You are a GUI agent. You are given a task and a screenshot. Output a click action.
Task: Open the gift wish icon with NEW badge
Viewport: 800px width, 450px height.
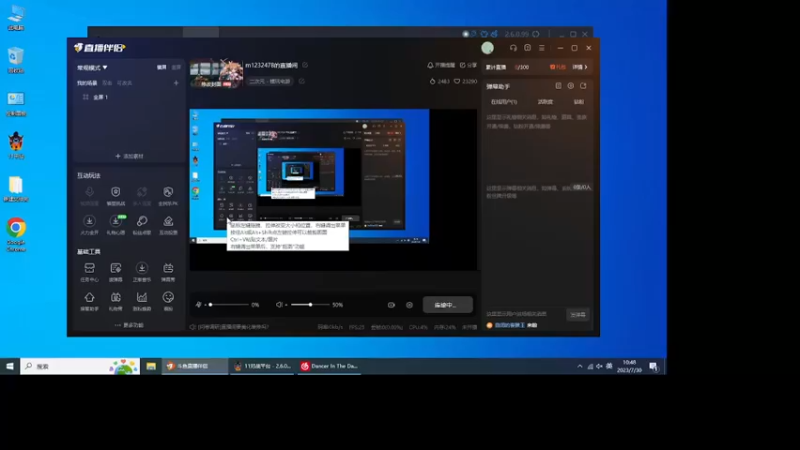(x=116, y=221)
